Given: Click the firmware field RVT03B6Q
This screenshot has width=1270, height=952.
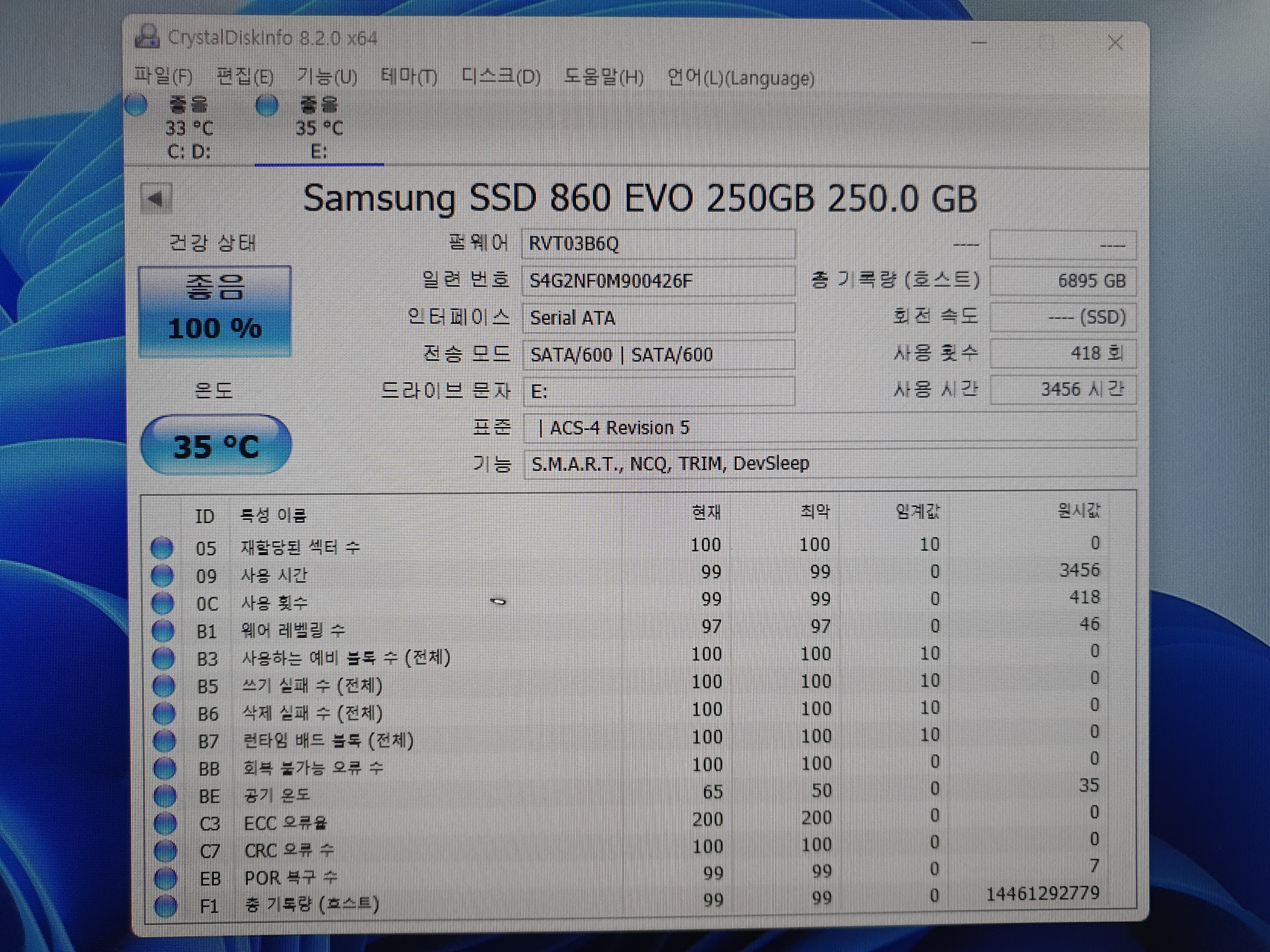Looking at the screenshot, I should (x=659, y=244).
